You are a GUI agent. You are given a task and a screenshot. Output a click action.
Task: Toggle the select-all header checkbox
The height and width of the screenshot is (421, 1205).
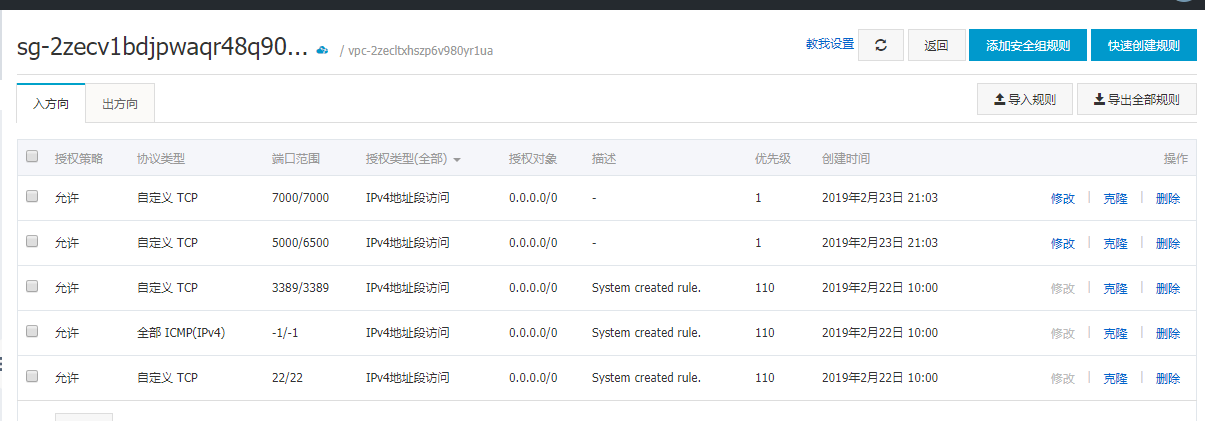pos(32,157)
